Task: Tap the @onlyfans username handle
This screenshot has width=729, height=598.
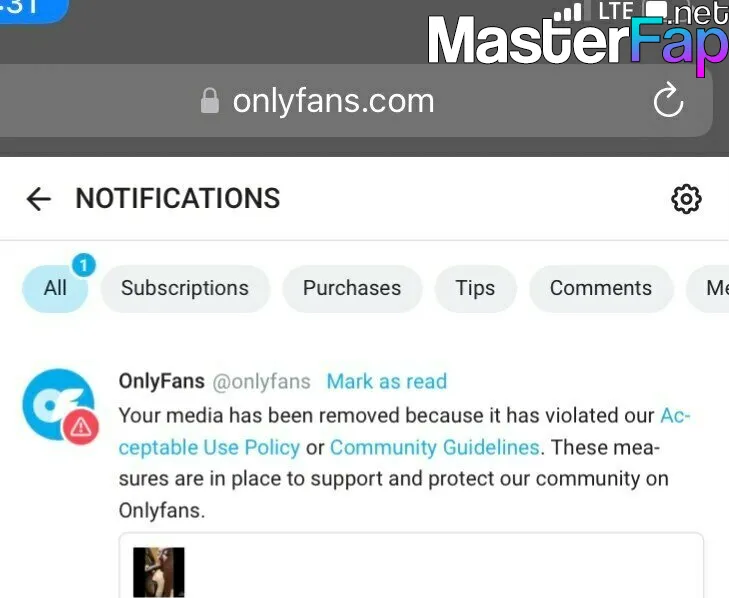Action: tap(261, 382)
